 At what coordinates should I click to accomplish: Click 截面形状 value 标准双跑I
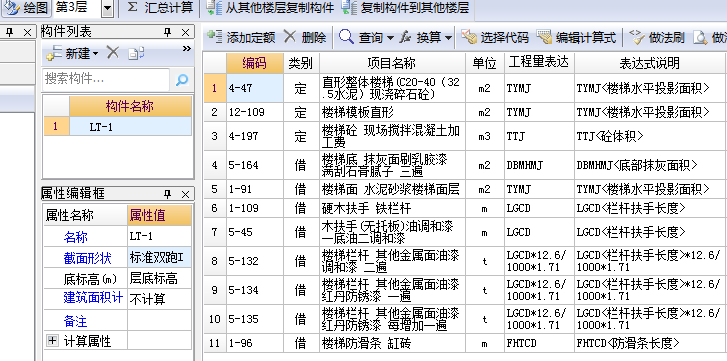coord(159,257)
